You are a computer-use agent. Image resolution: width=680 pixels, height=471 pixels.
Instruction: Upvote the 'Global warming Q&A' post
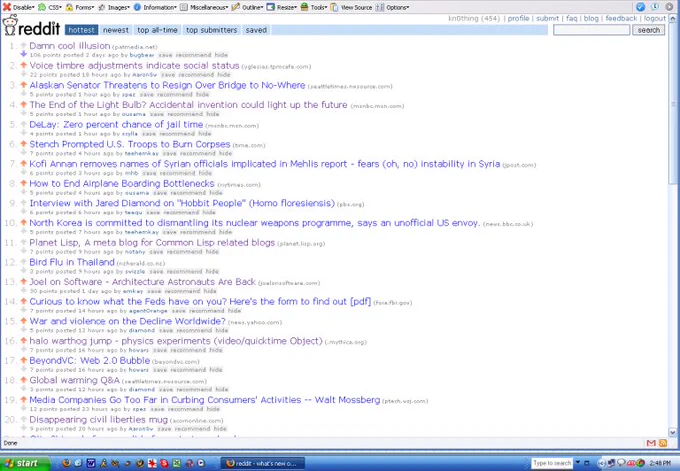[x=23, y=379]
